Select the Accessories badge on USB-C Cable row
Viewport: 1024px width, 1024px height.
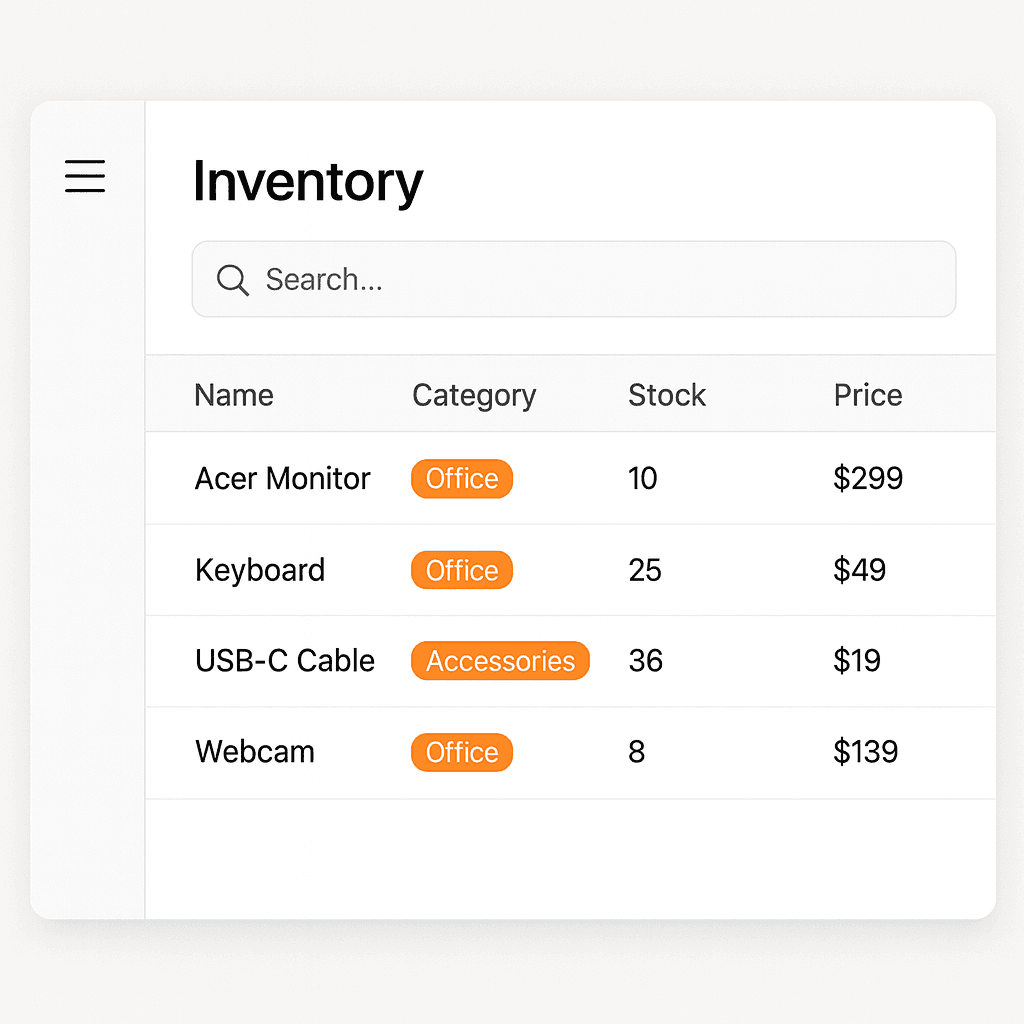[499, 661]
